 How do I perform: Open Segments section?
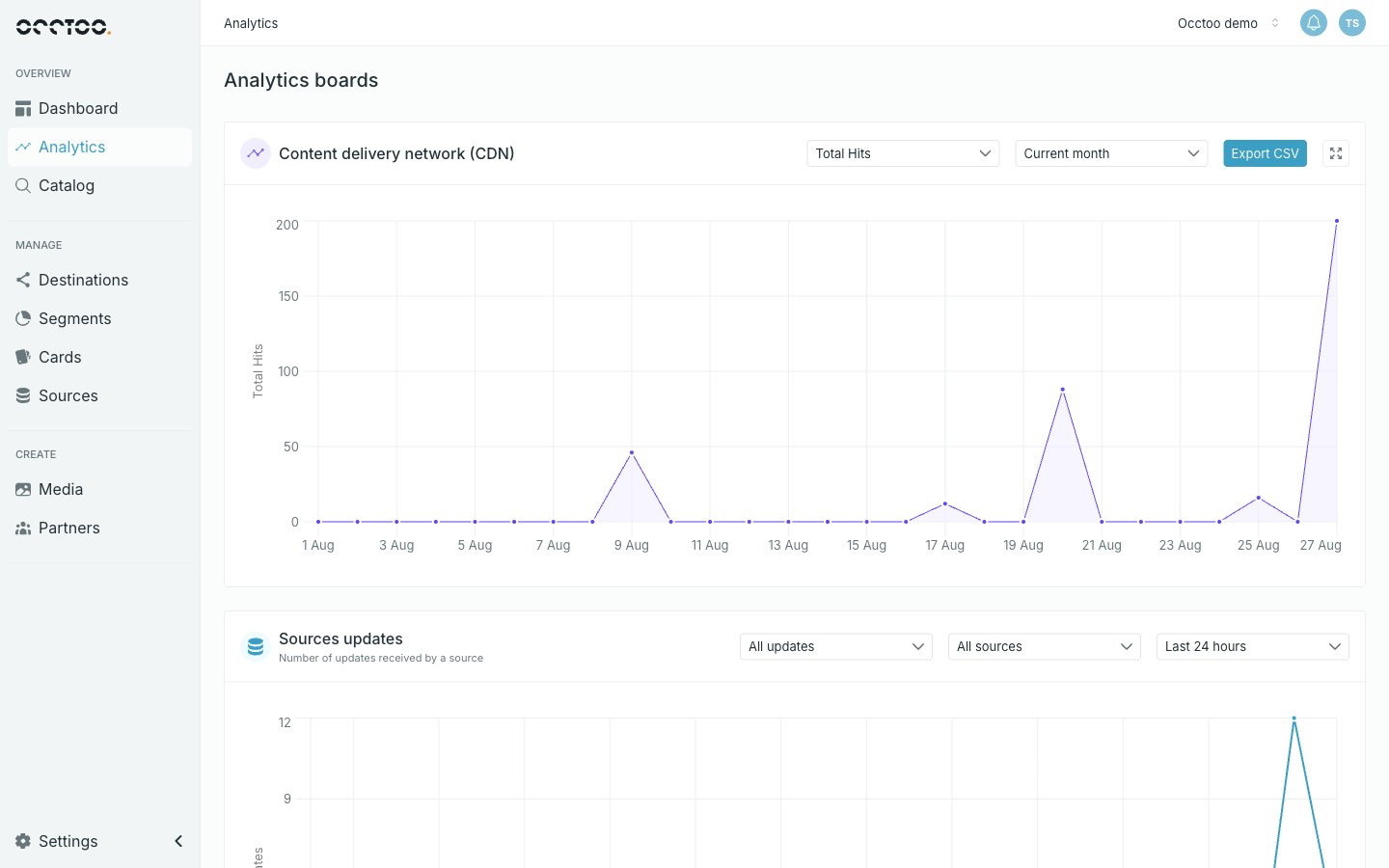pos(74,318)
